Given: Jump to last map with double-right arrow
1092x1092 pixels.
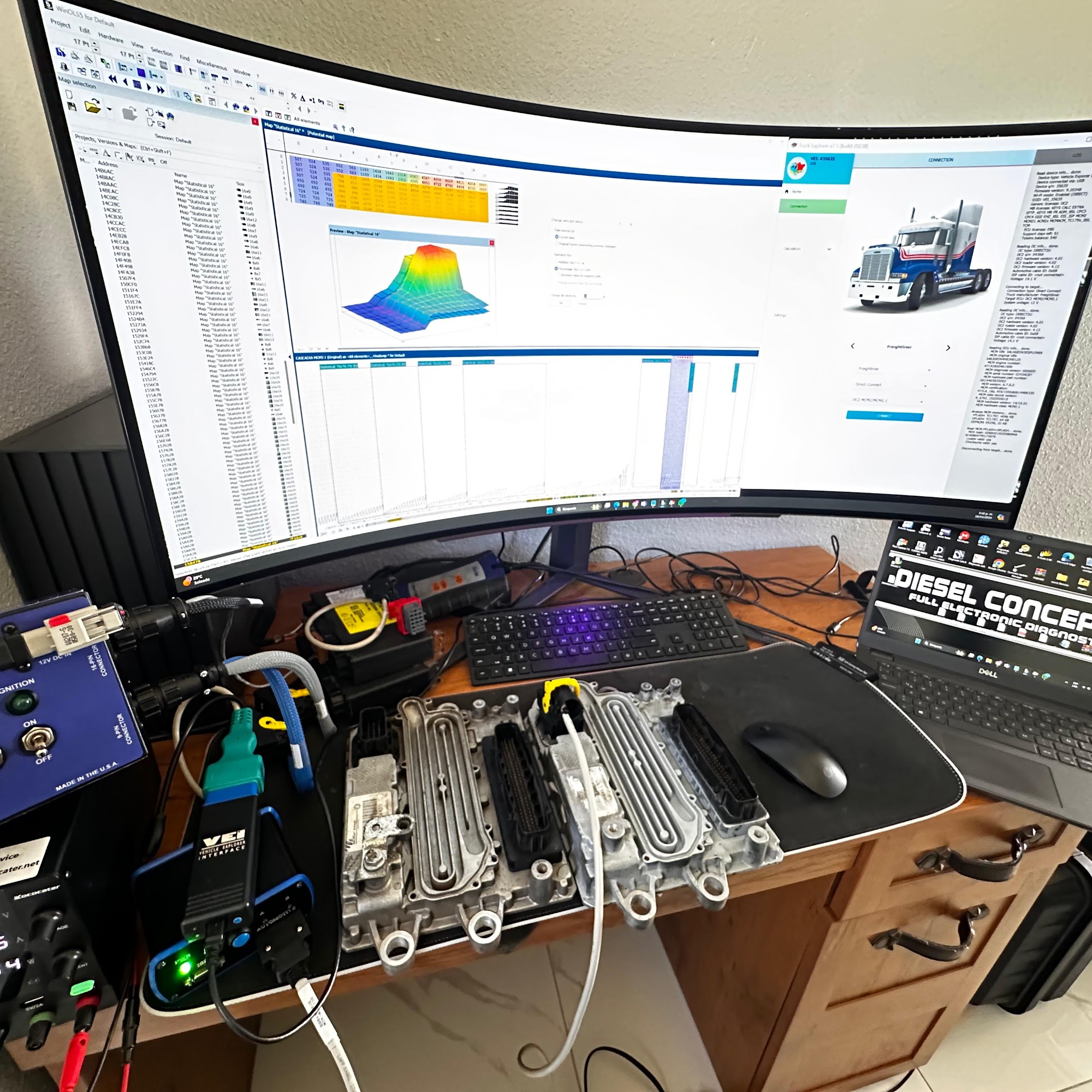Looking at the screenshot, I should [161, 90].
